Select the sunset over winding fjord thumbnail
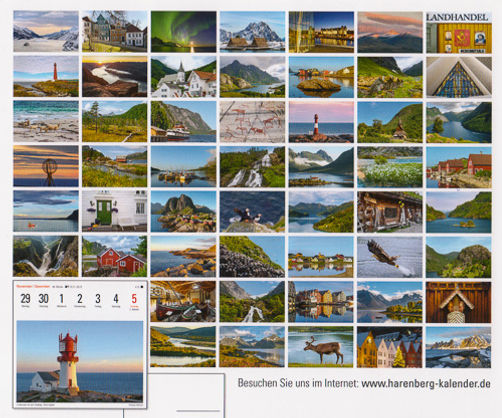Image resolution: width=502 pixels, height=418 pixels. click(115, 76)
